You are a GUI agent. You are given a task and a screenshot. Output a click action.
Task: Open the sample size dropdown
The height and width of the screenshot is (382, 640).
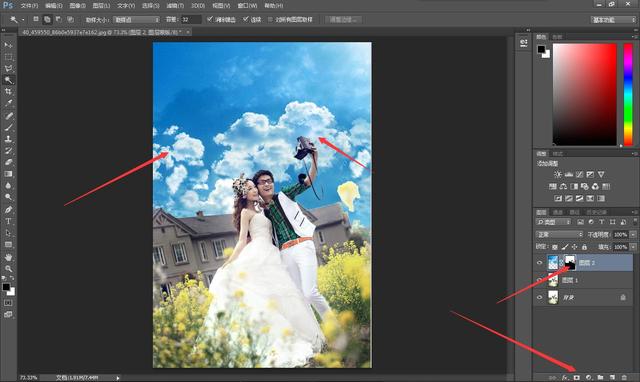coord(136,20)
